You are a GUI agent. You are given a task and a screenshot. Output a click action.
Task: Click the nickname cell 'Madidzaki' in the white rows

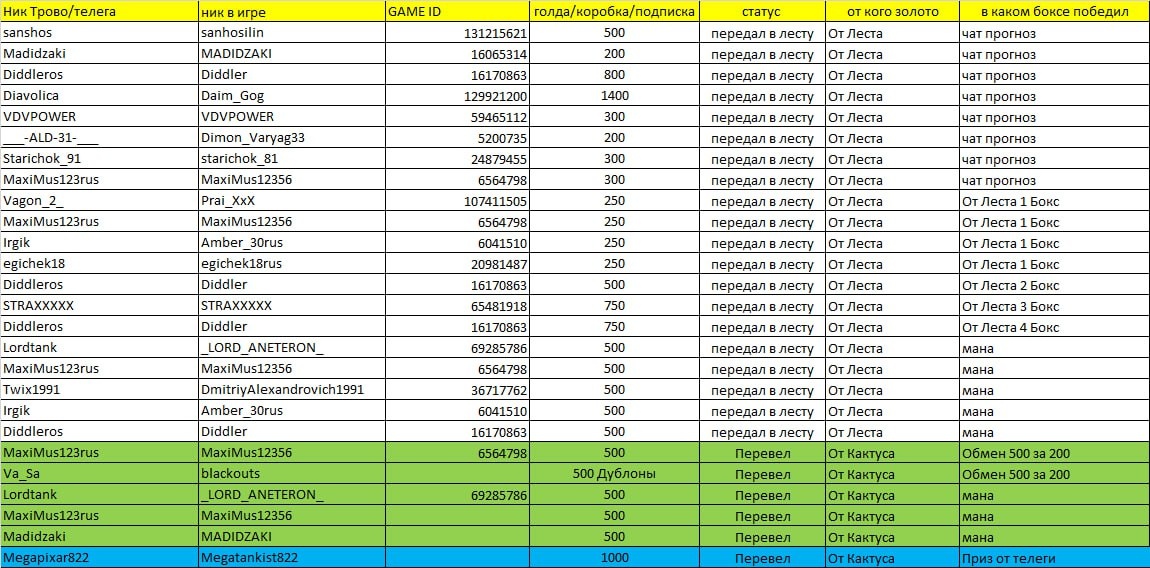pos(99,54)
